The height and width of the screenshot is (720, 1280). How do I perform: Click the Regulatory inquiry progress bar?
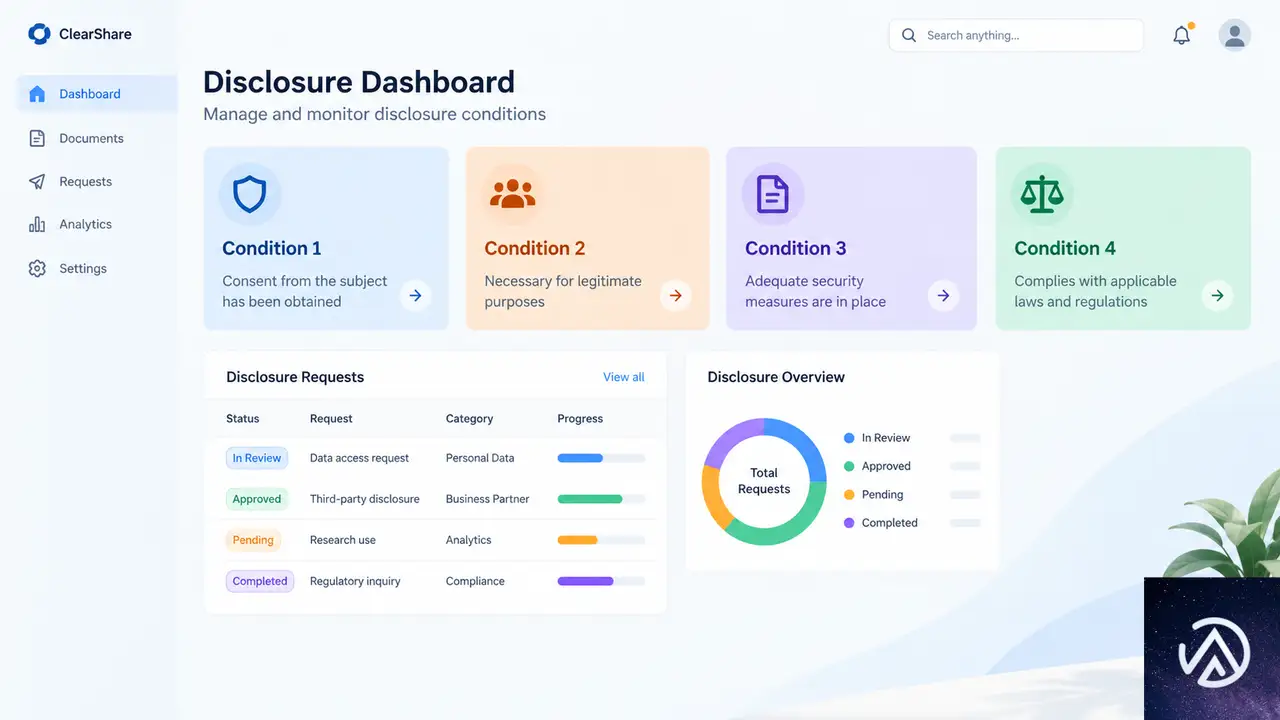coord(601,581)
